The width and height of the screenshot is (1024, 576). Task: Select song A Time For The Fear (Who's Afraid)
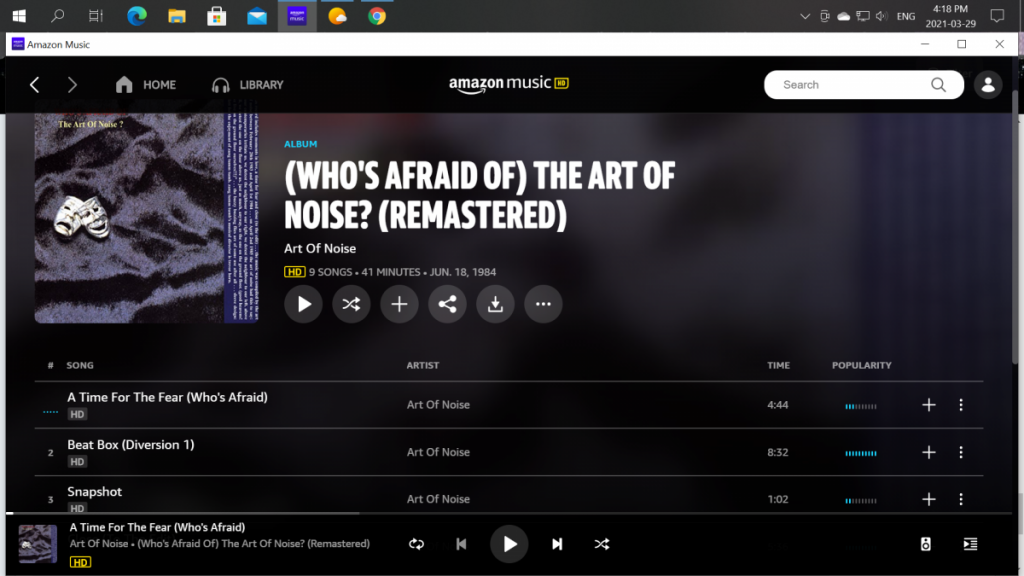pos(167,397)
